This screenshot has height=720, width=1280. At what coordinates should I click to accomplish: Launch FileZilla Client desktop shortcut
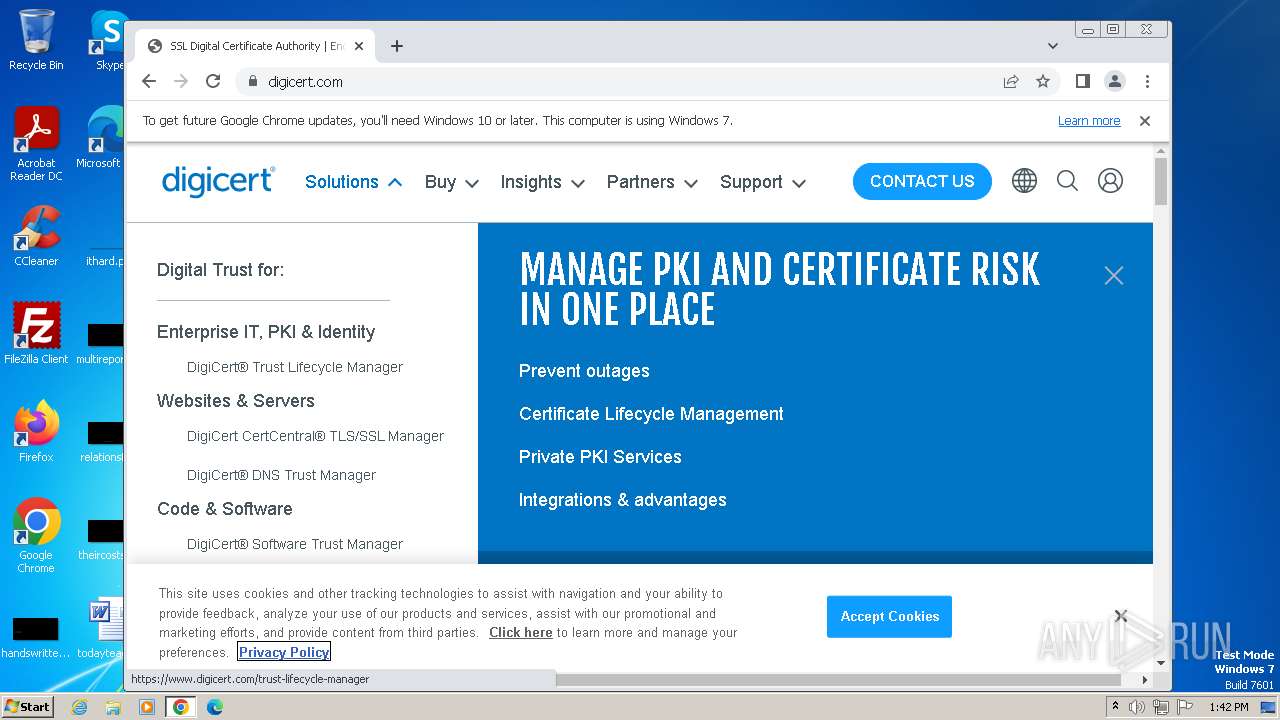pos(36,334)
